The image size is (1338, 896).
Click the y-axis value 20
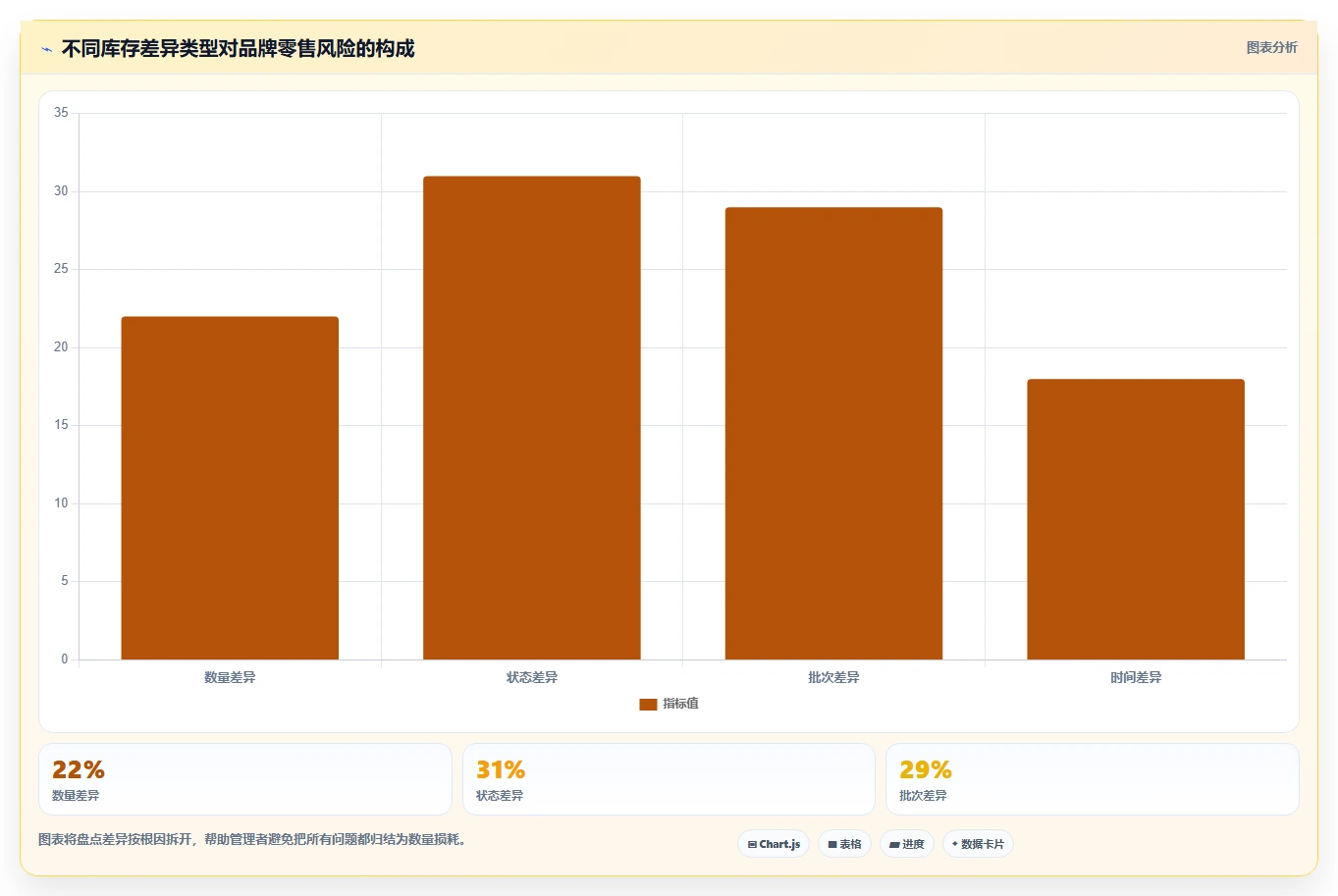click(61, 346)
